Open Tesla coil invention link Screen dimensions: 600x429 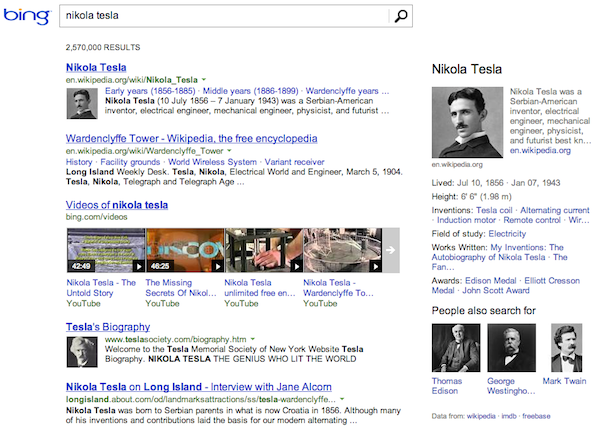[494, 210]
